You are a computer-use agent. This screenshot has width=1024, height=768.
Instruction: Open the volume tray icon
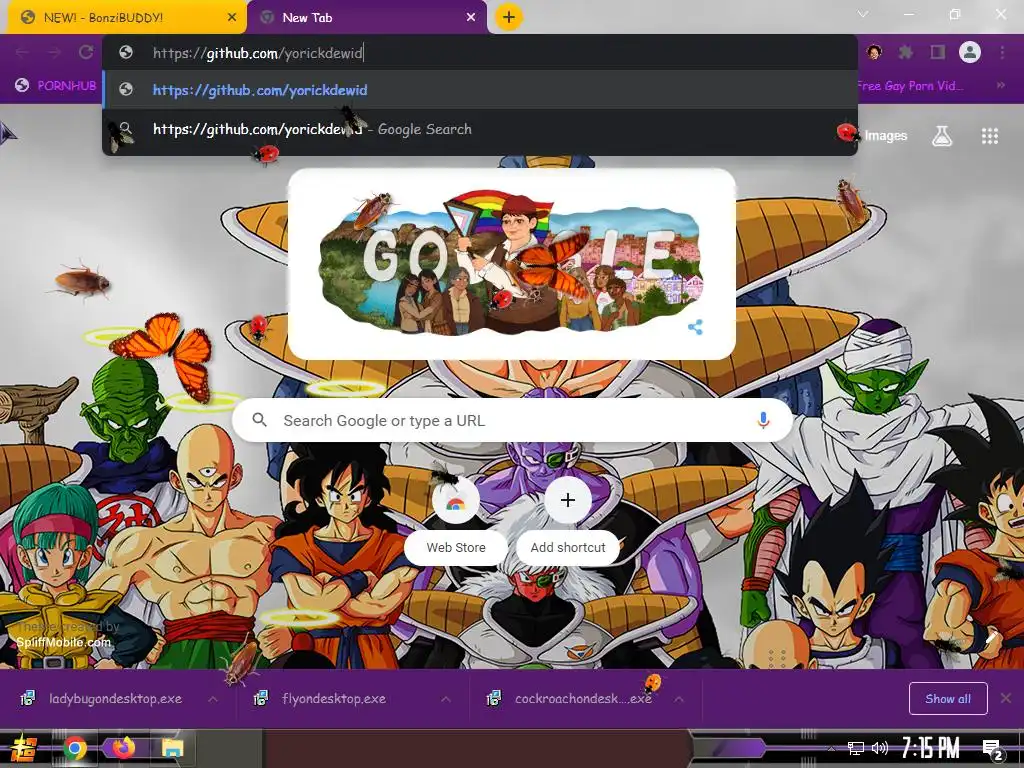[x=880, y=748]
